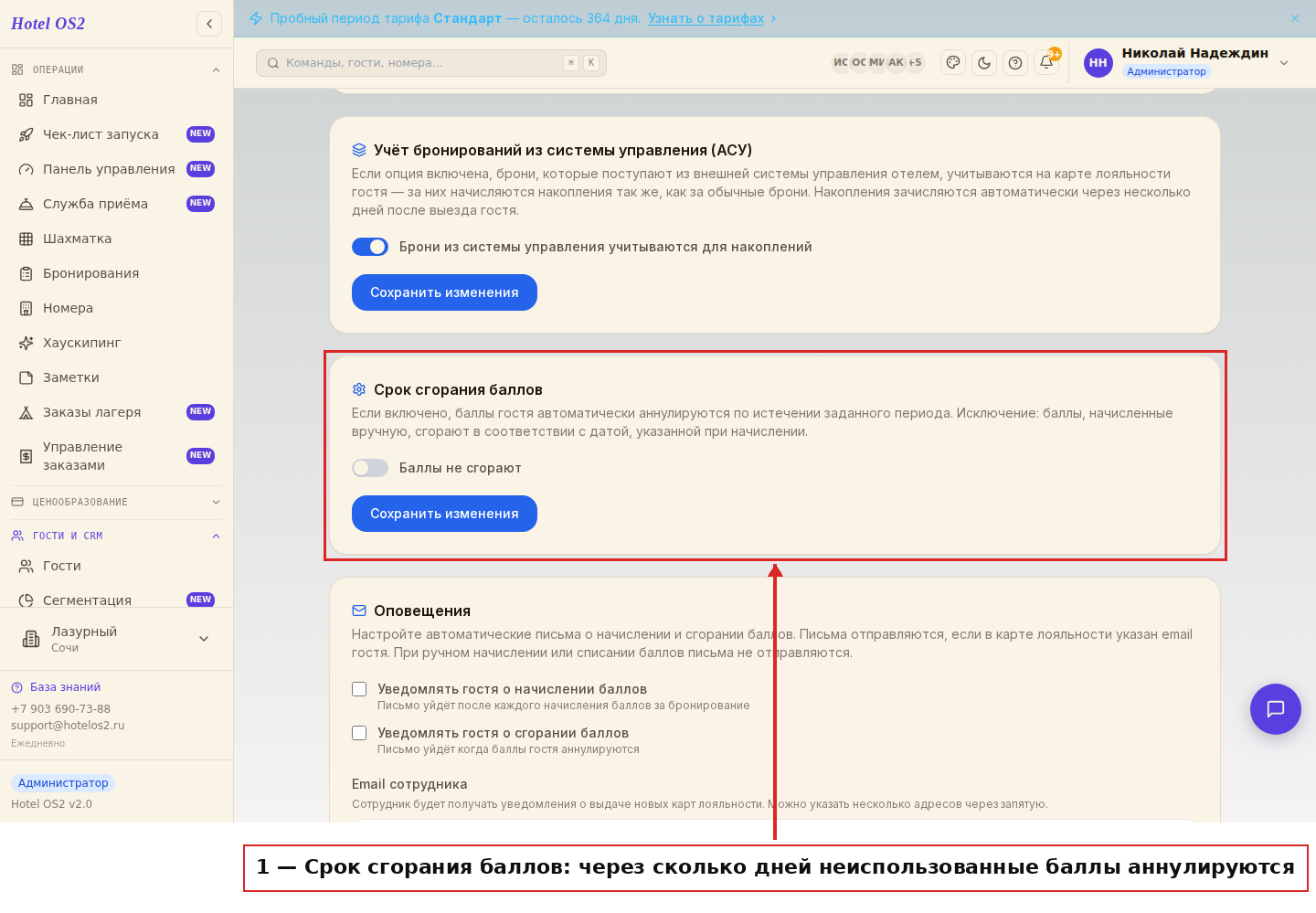
Task: Open Заметки in the sidebar
Action: point(116,377)
